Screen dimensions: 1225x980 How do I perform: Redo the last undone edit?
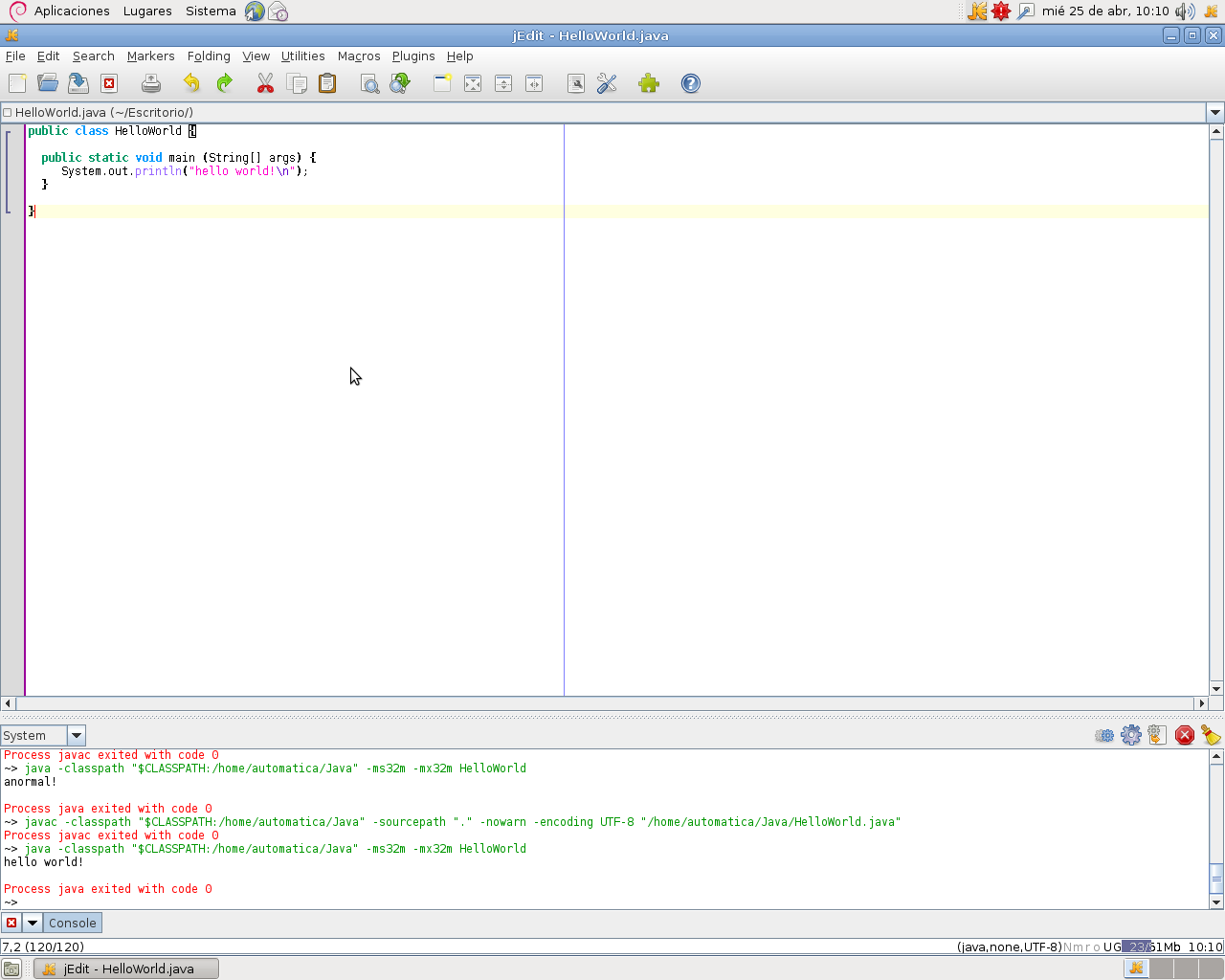point(224,83)
